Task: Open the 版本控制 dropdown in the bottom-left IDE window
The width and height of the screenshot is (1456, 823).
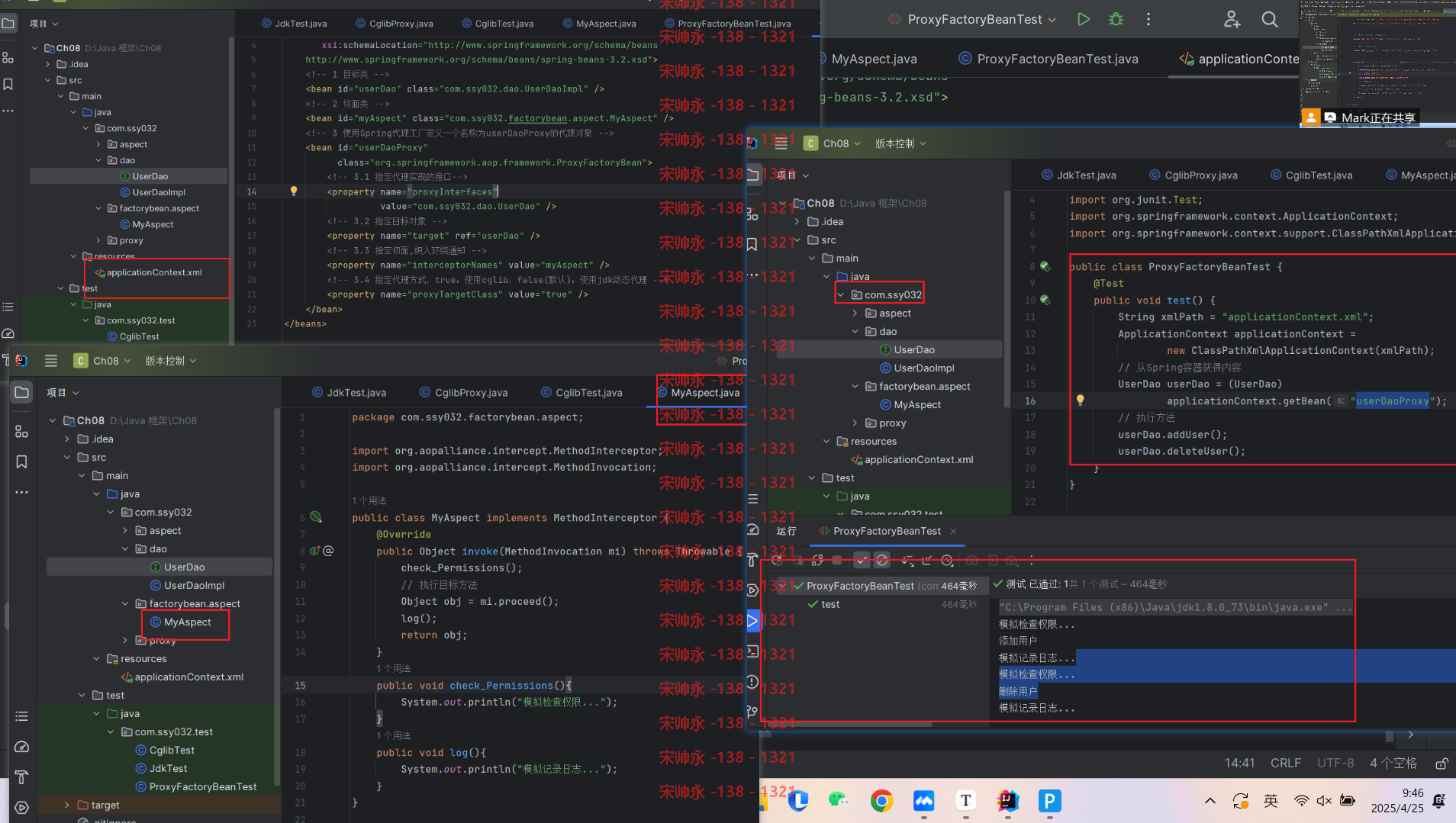Action: point(171,361)
